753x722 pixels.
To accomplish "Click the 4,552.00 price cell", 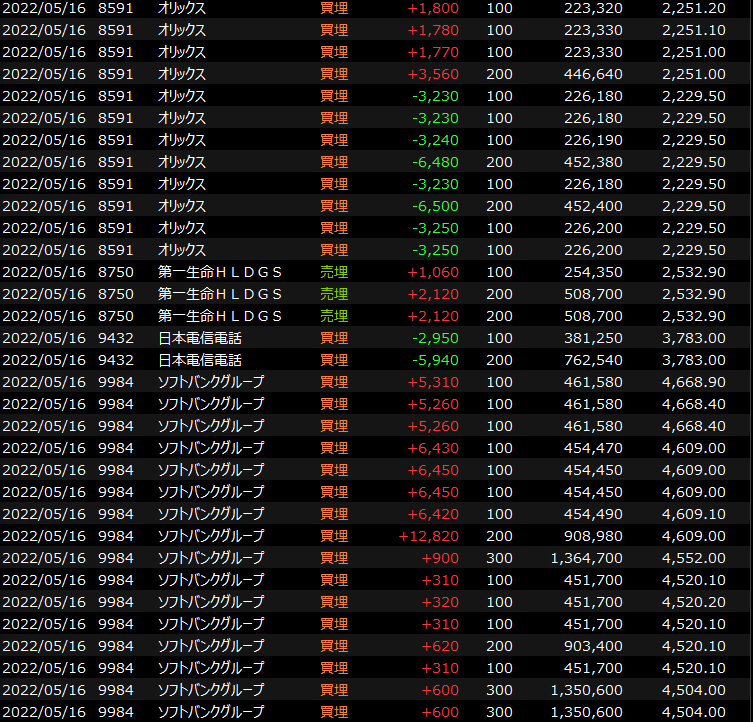I will (693, 558).
